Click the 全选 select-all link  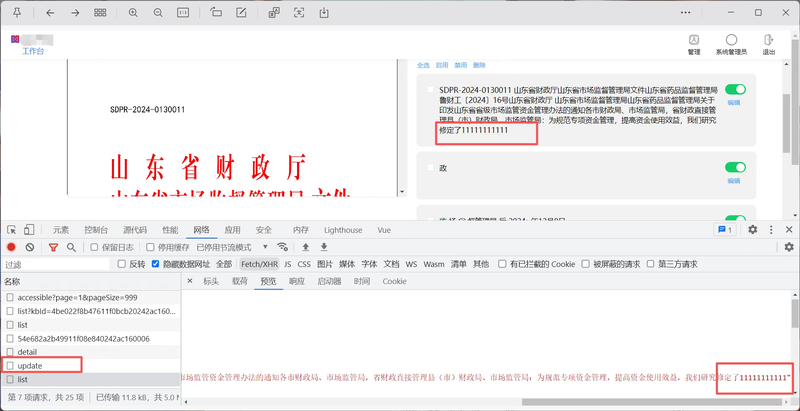click(x=423, y=65)
